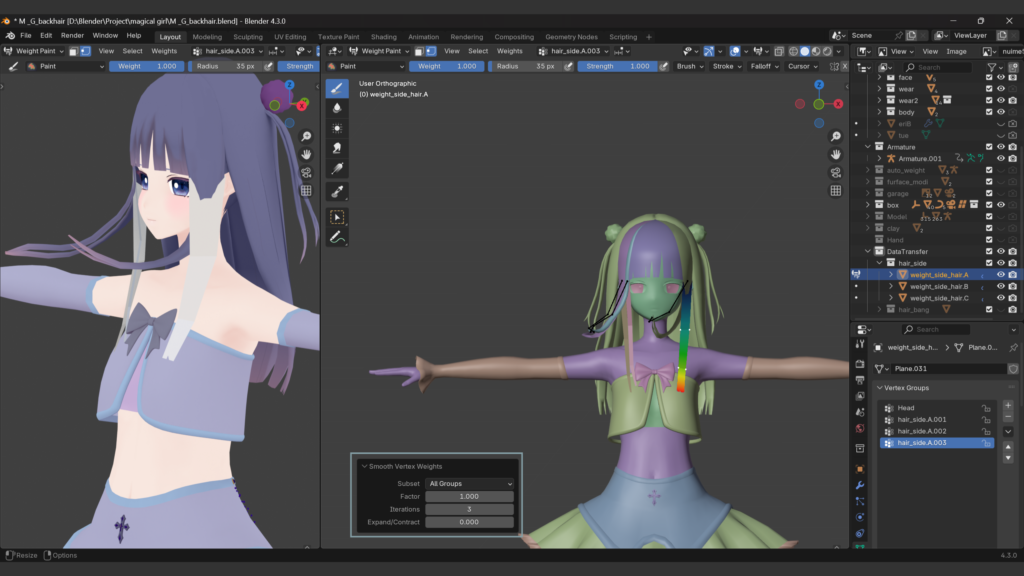Hide weight_side_hair.B in viewport via eye icon
This screenshot has height=576, width=1024.
(x=1001, y=286)
